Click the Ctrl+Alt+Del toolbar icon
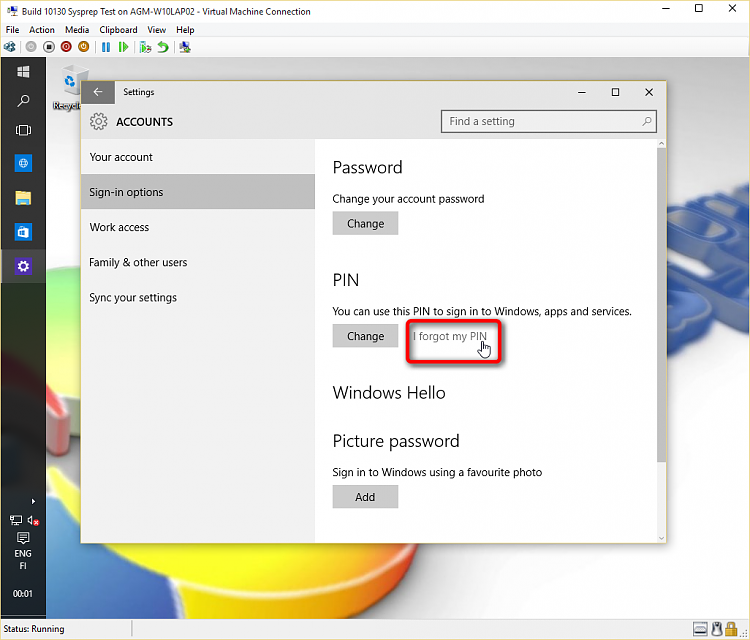 pyautogui.click(x=10, y=47)
